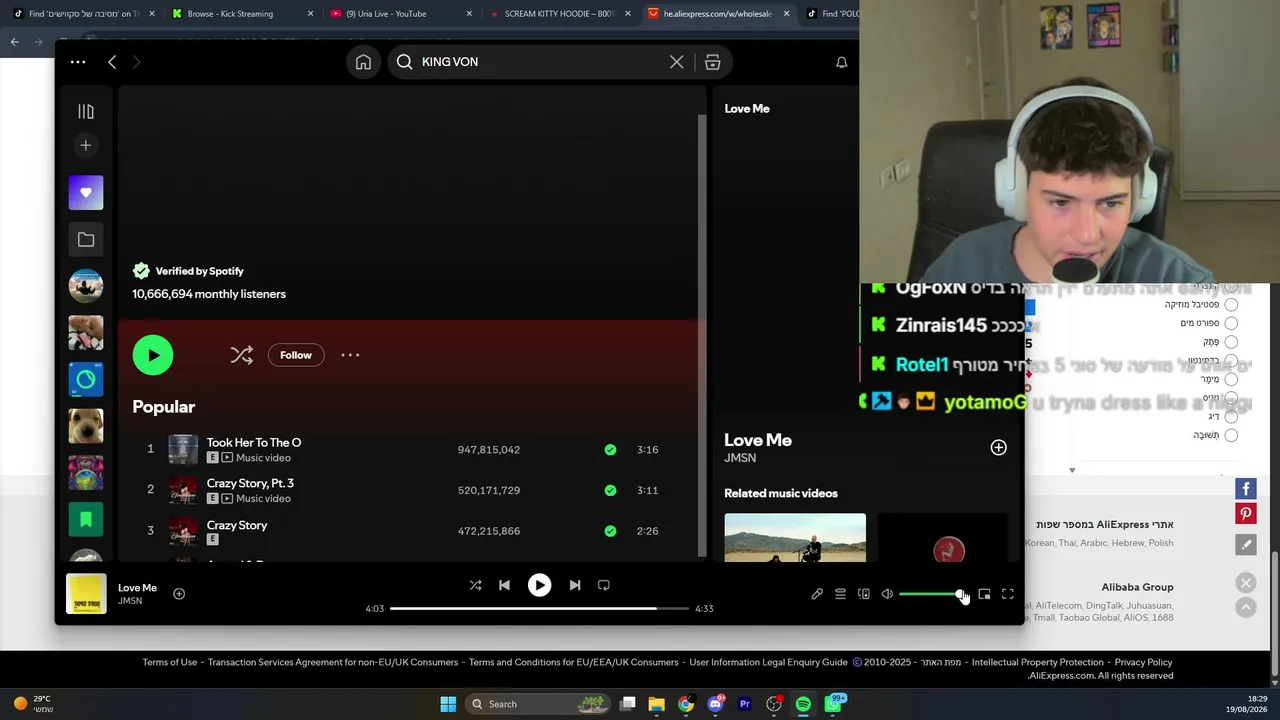This screenshot has width=1280, height=720.
Task: Connect to a device
Action: pos(864,594)
